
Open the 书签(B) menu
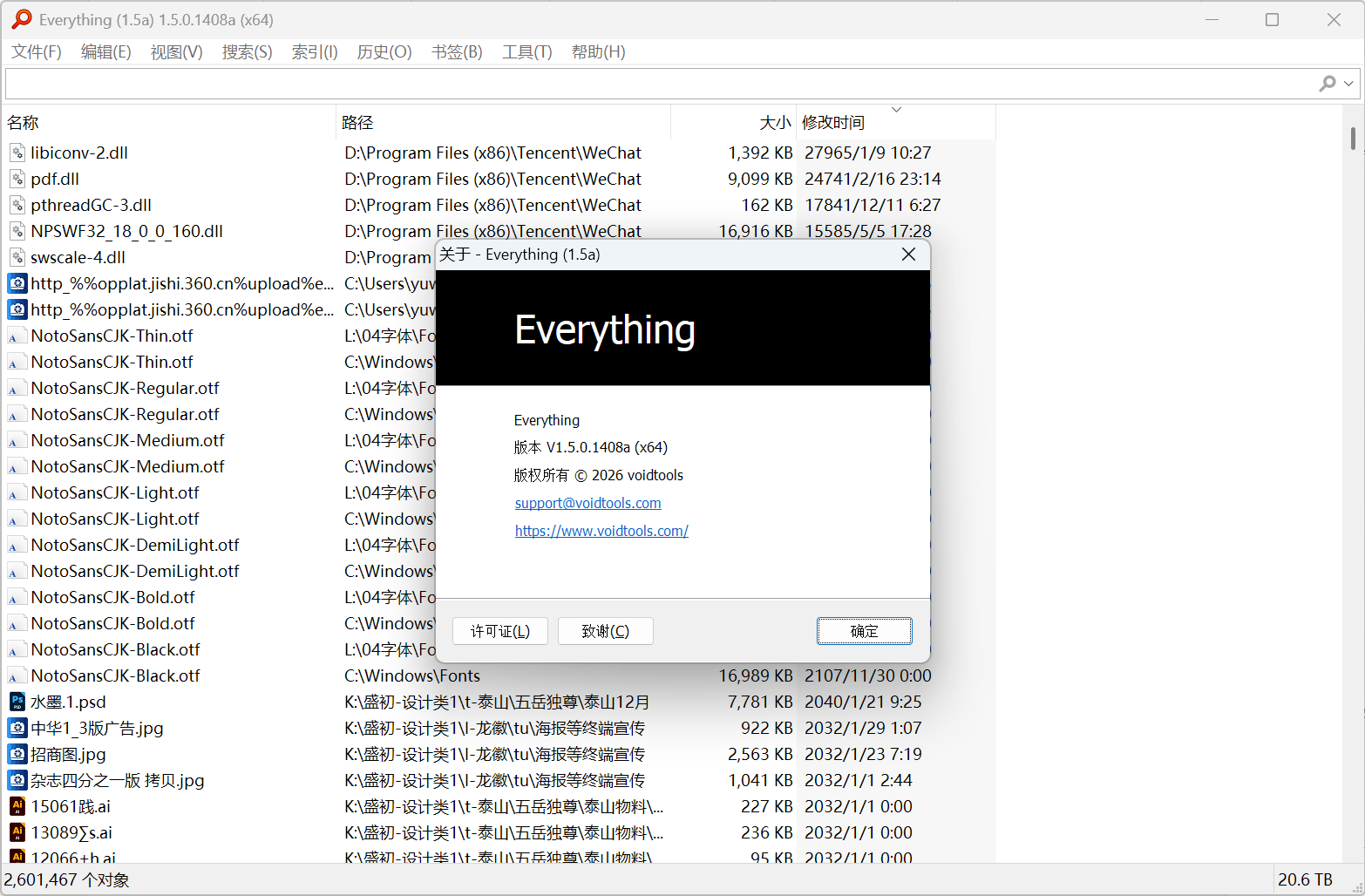coord(457,52)
